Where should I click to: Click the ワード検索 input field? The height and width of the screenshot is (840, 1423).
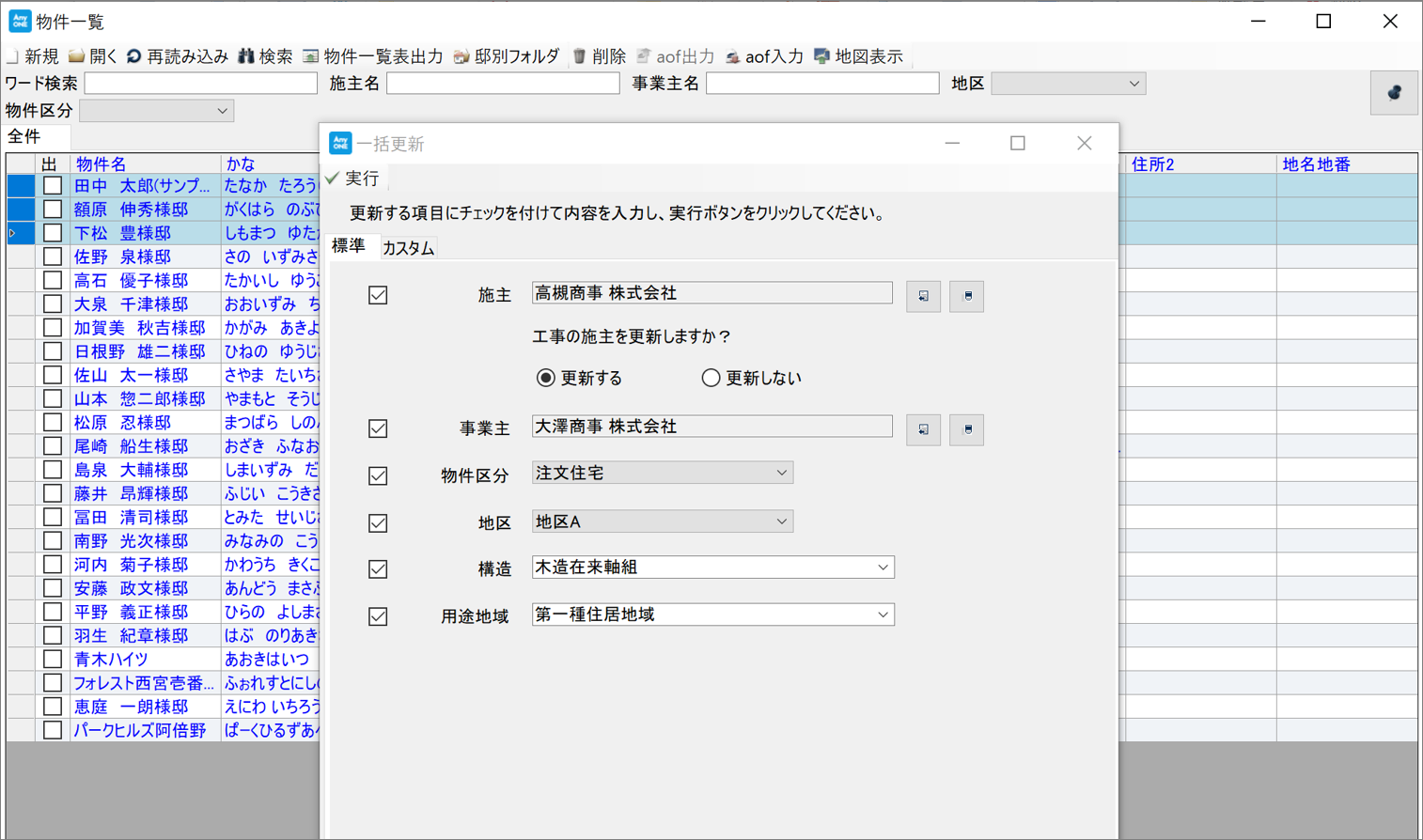201,84
